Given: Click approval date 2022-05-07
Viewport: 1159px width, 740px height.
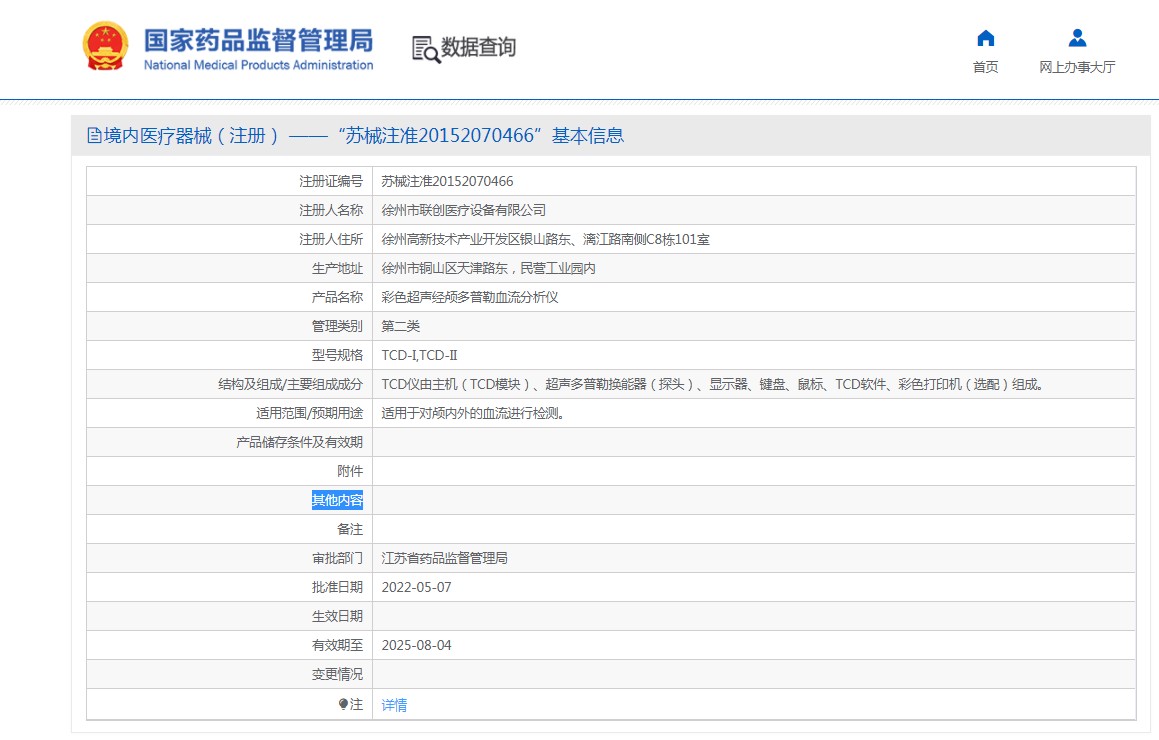Looking at the screenshot, I should point(416,587).
